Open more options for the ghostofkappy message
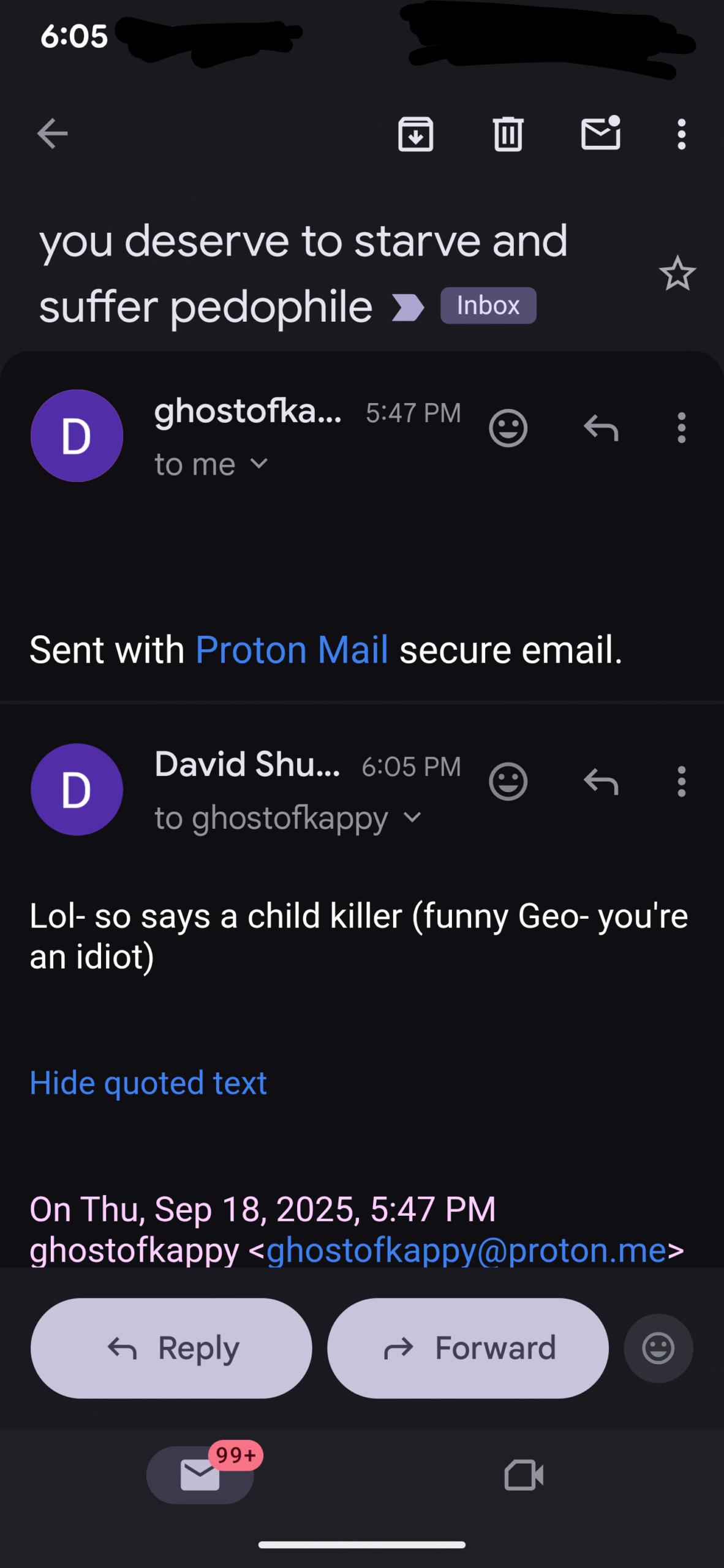 point(681,428)
